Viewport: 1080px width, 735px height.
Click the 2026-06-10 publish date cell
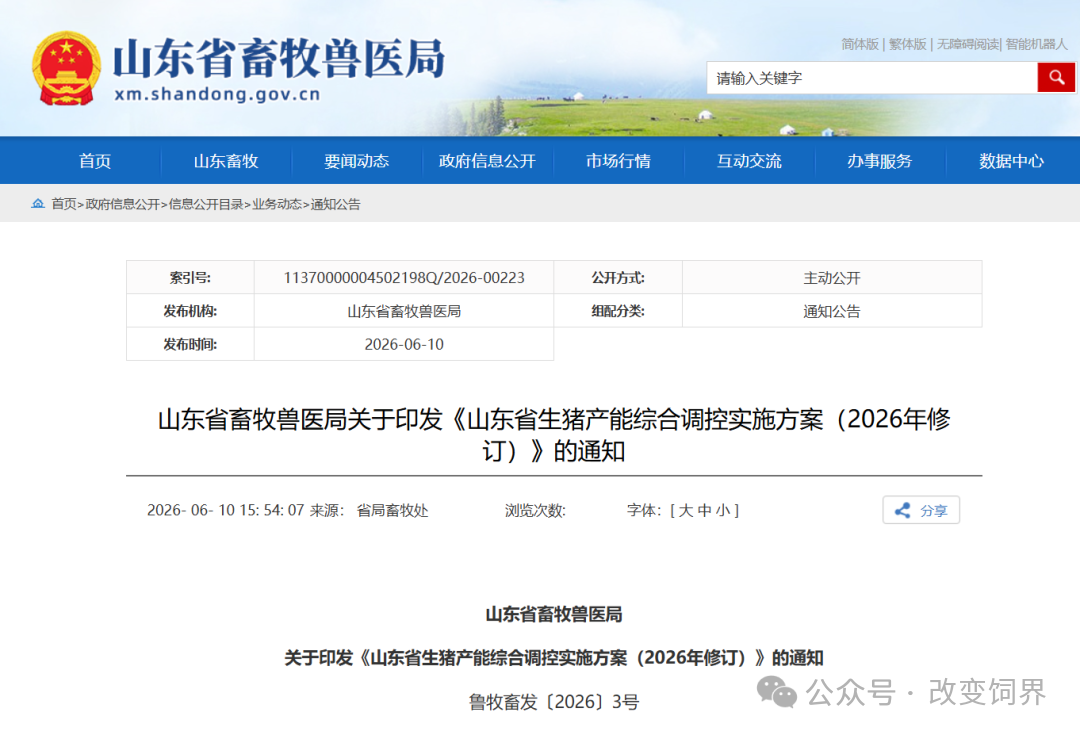[x=404, y=344]
